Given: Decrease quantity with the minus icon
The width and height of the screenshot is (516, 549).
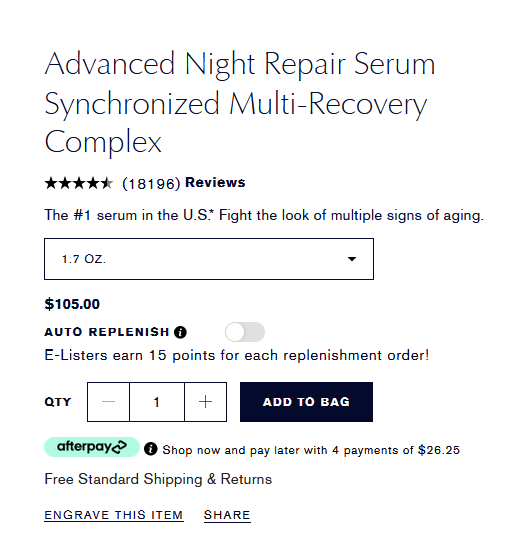Looking at the screenshot, I should 109,402.
